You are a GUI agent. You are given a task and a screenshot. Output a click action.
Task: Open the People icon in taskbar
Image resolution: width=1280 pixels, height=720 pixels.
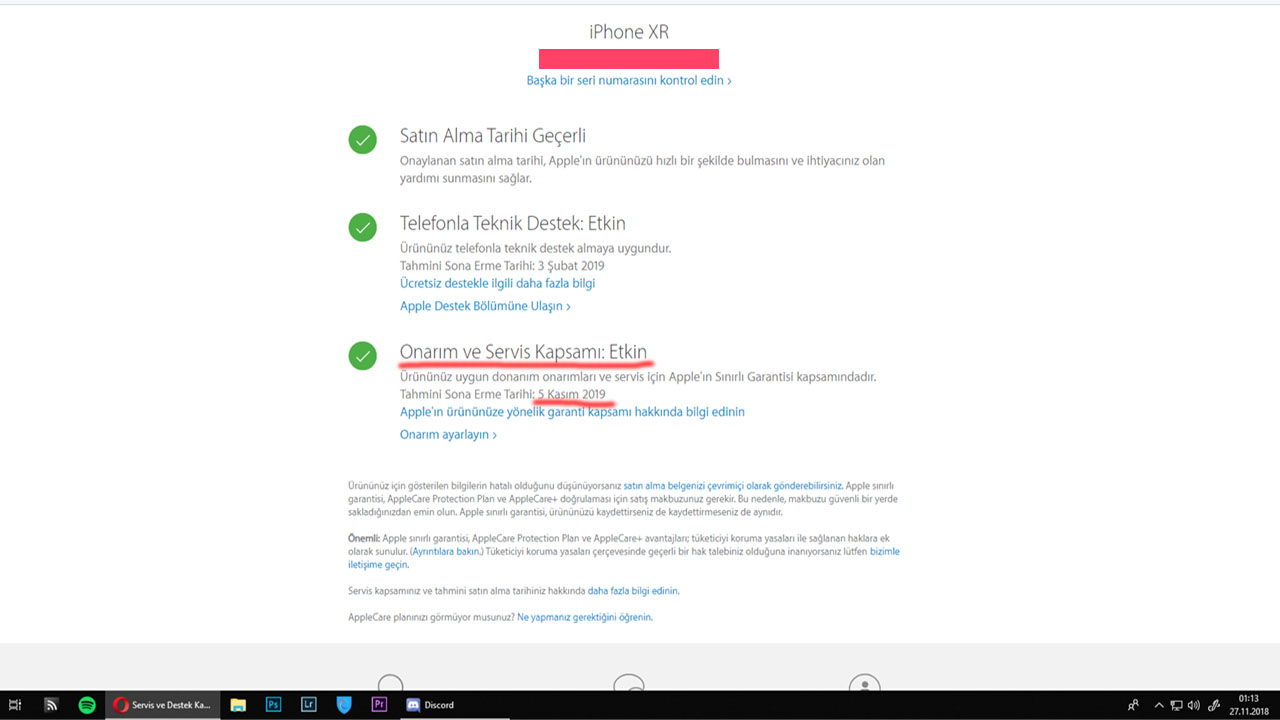click(x=1133, y=705)
